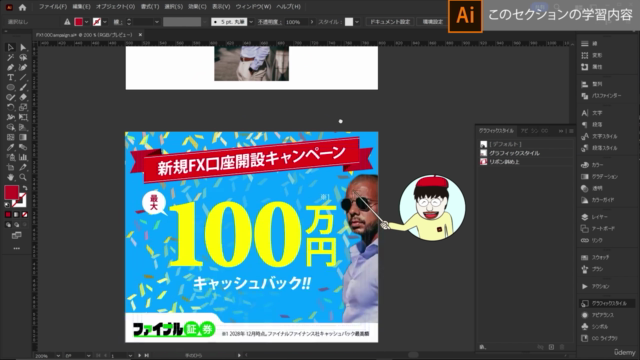Viewport: 640px width, 360px height.
Task: Open the rotate view angle dropdown
Action: (x=89, y=356)
